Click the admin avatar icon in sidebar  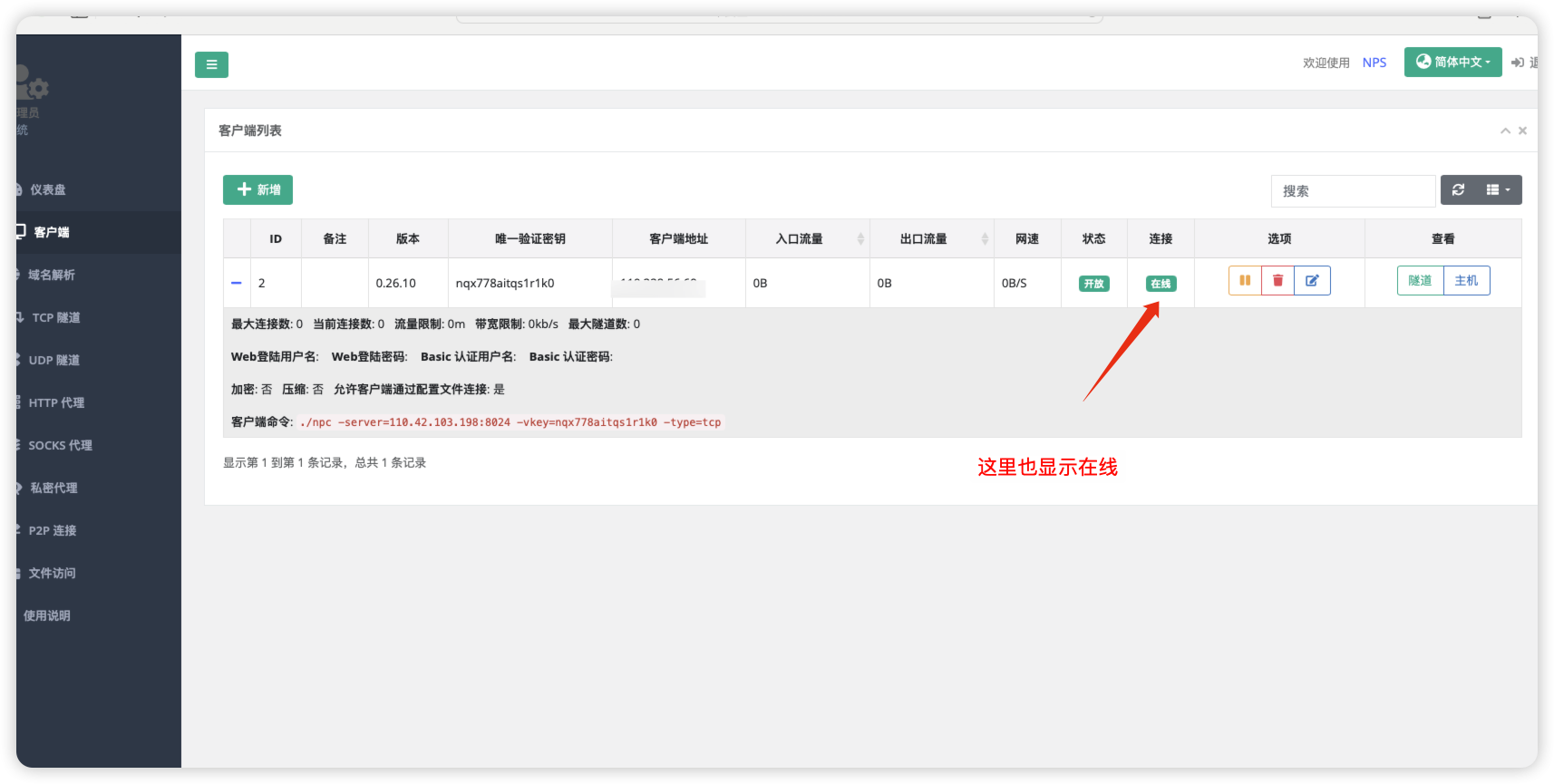pos(32,82)
